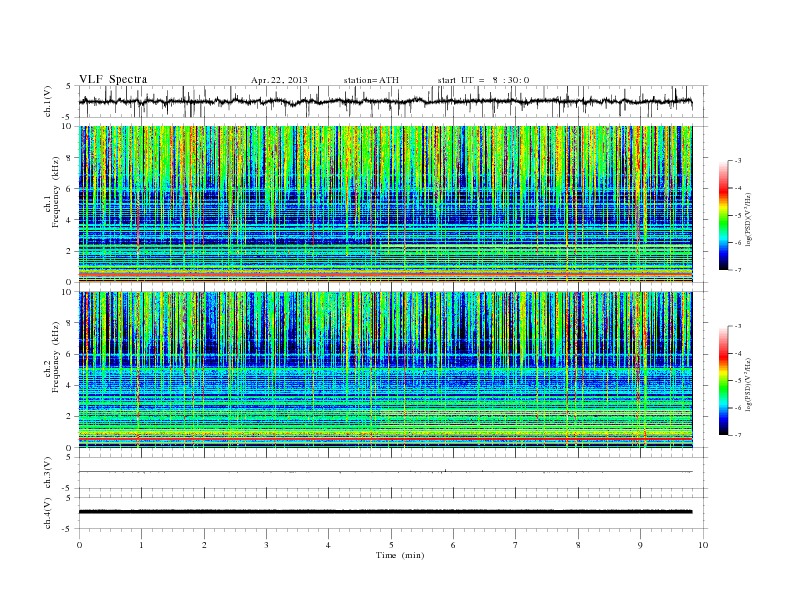792x612 pixels.
Task: Click the "Time (min)" x-axis label
Action: point(400,555)
